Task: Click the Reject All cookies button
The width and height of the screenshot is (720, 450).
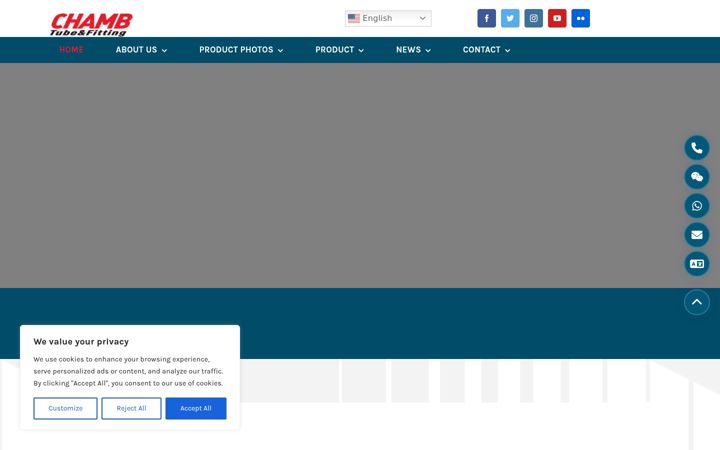Action: (x=131, y=408)
